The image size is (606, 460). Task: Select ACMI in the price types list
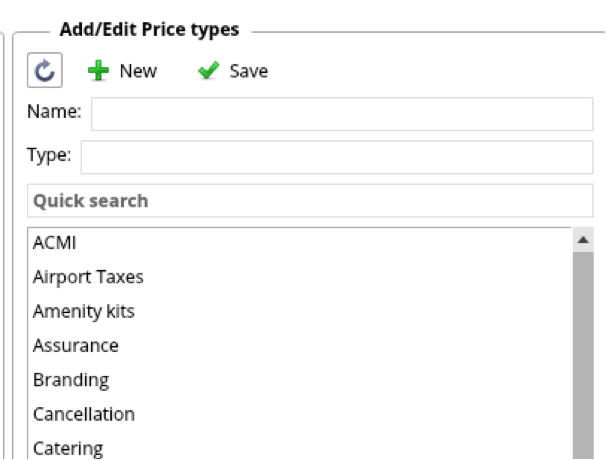(x=55, y=243)
